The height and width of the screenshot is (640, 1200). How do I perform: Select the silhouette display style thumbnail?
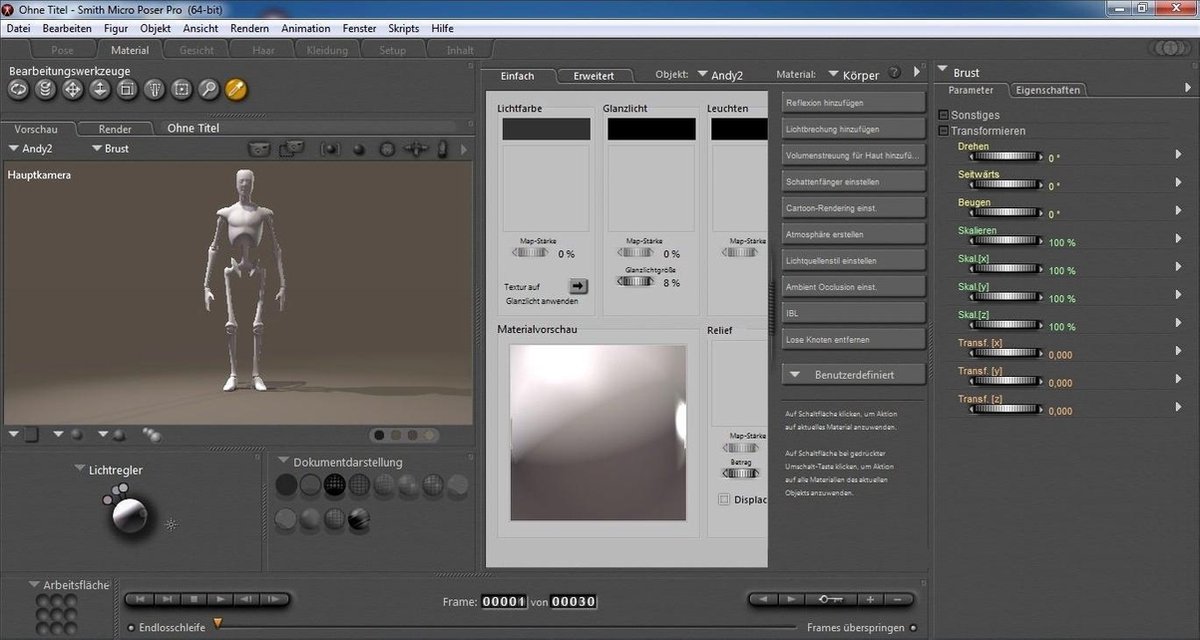pyautogui.click(x=285, y=484)
